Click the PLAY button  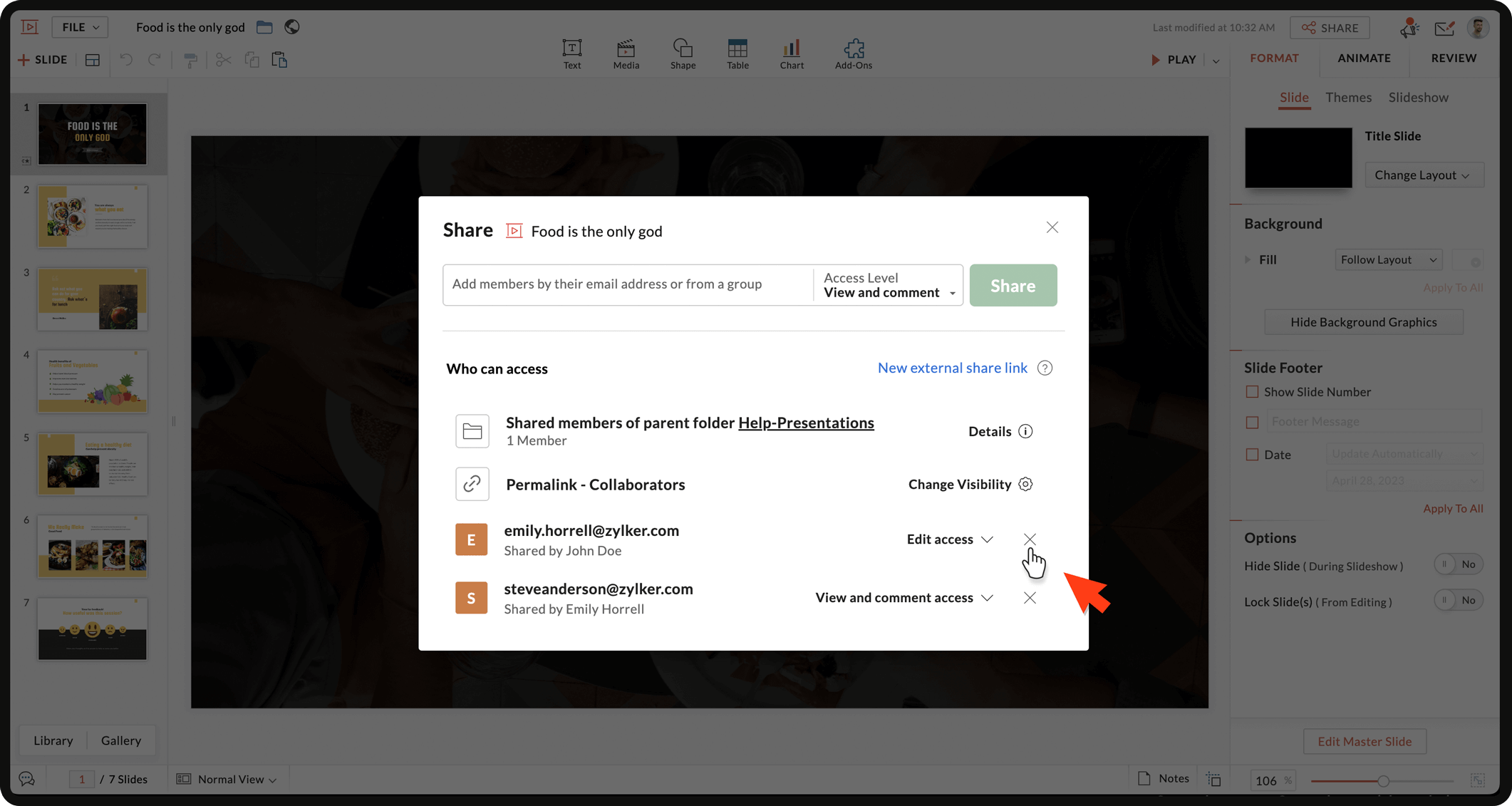(x=1174, y=60)
